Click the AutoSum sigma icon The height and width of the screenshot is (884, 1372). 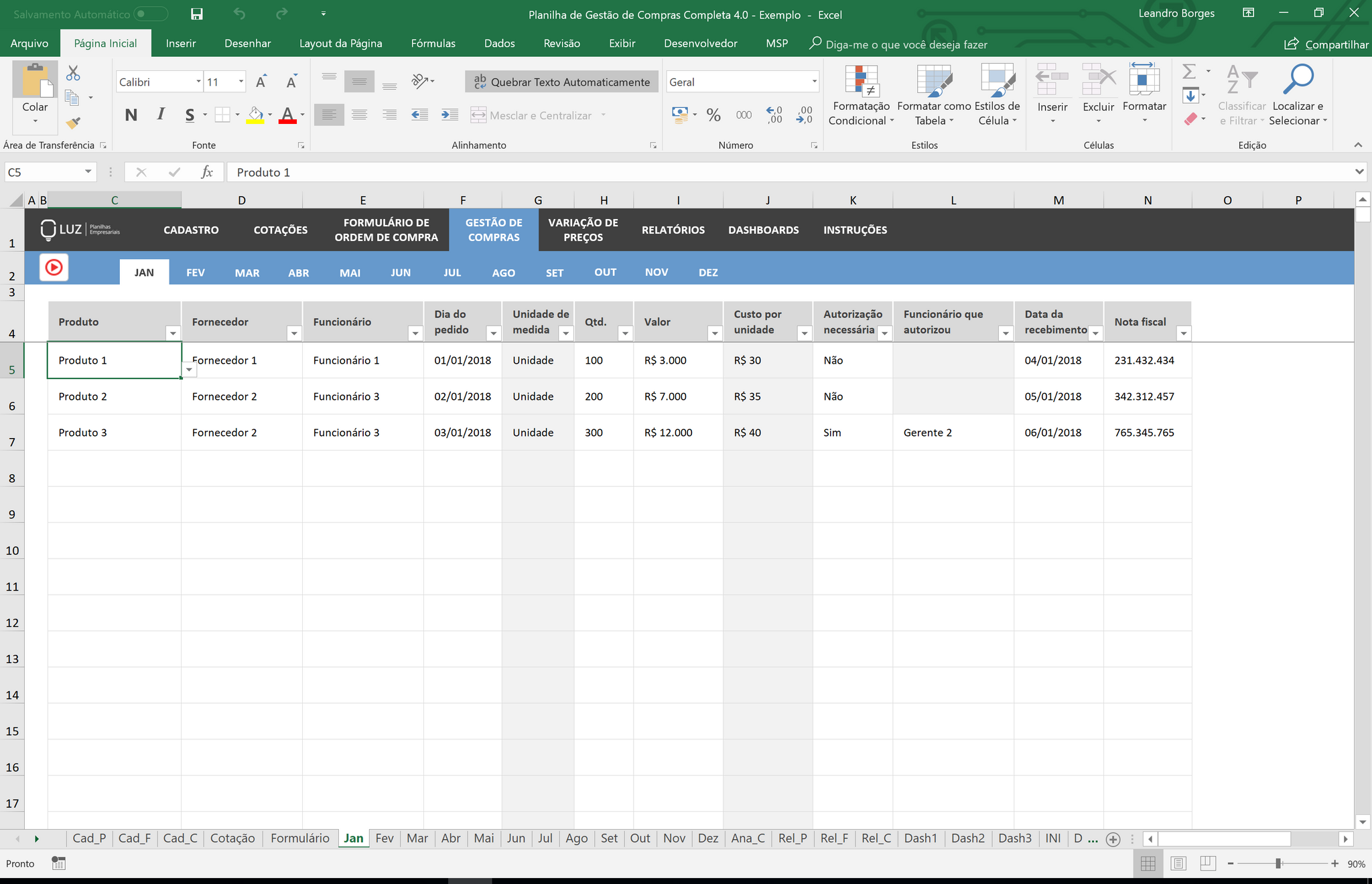1189,72
